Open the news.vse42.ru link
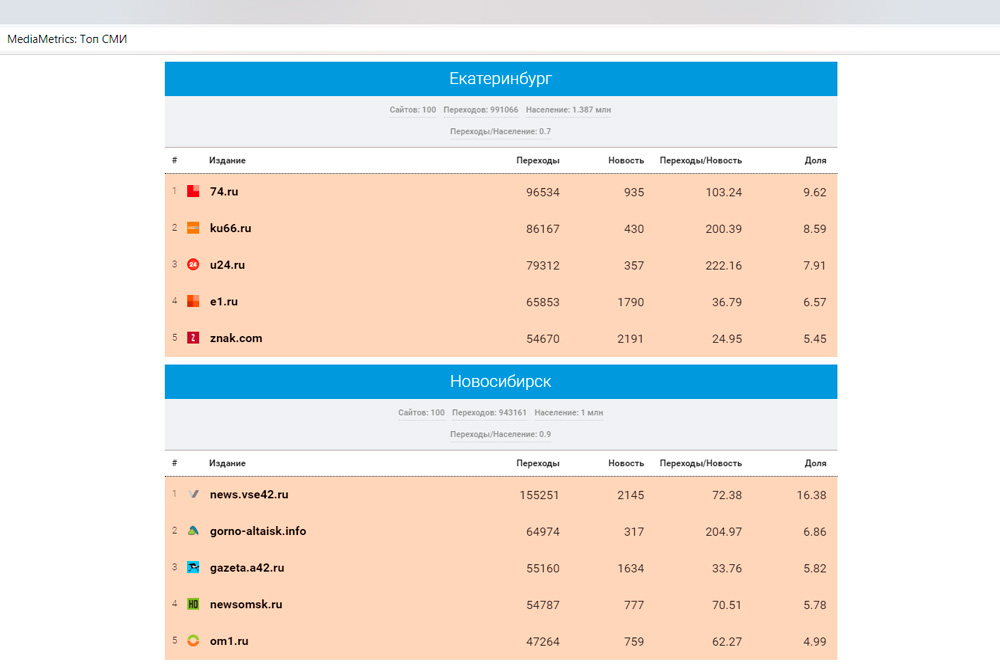Image resolution: width=1000 pixels, height=667 pixels. [x=249, y=495]
